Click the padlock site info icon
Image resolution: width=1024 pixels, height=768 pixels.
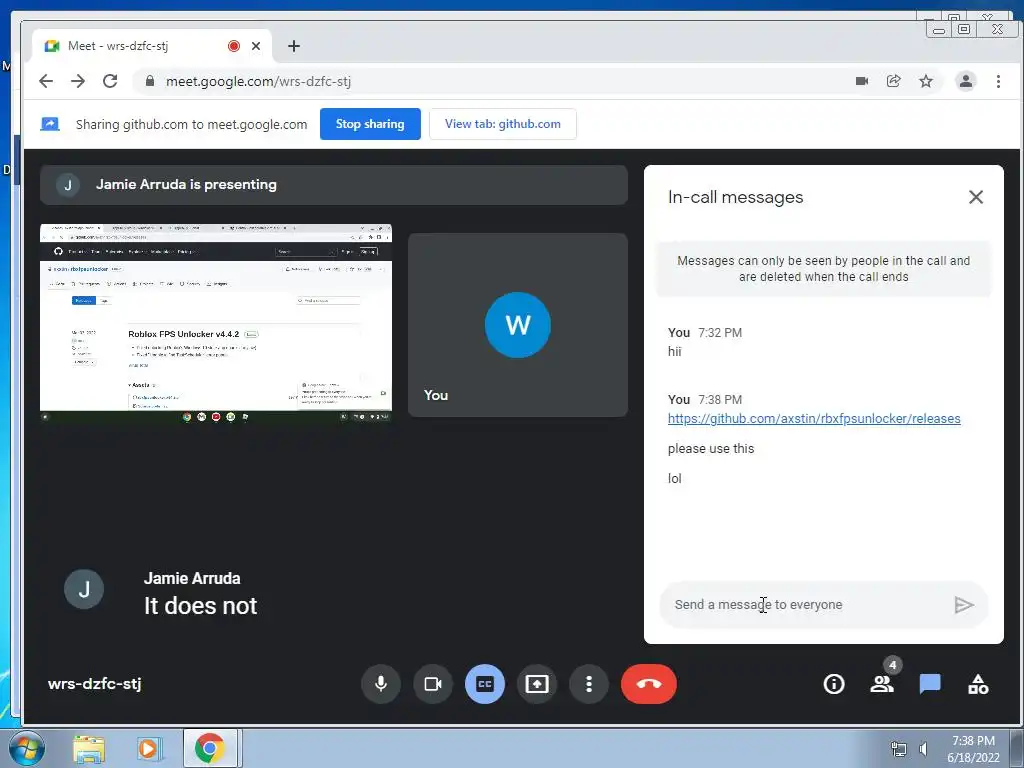click(x=150, y=81)
